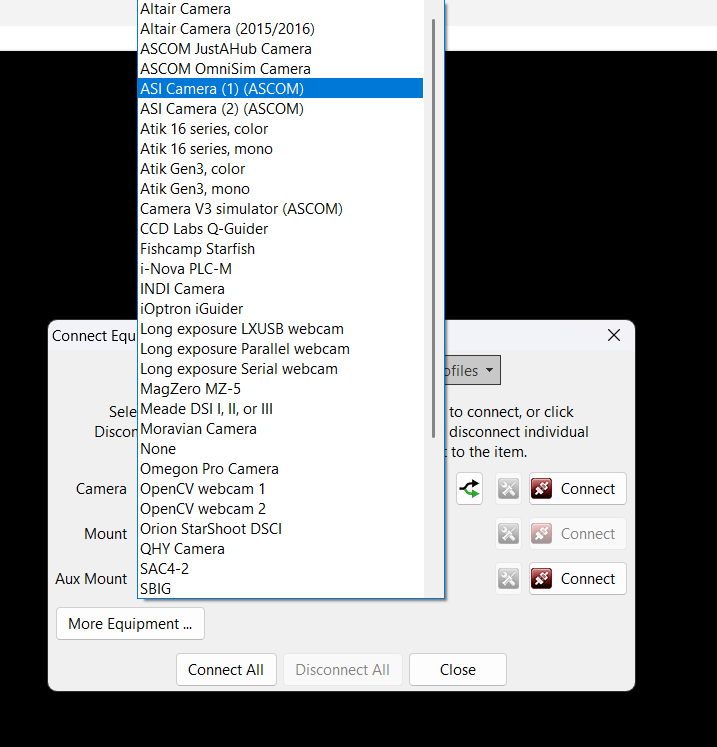Choose Orion StarShoot DSCI
Viewport: 717px width, 747px height.
point(280,529)
